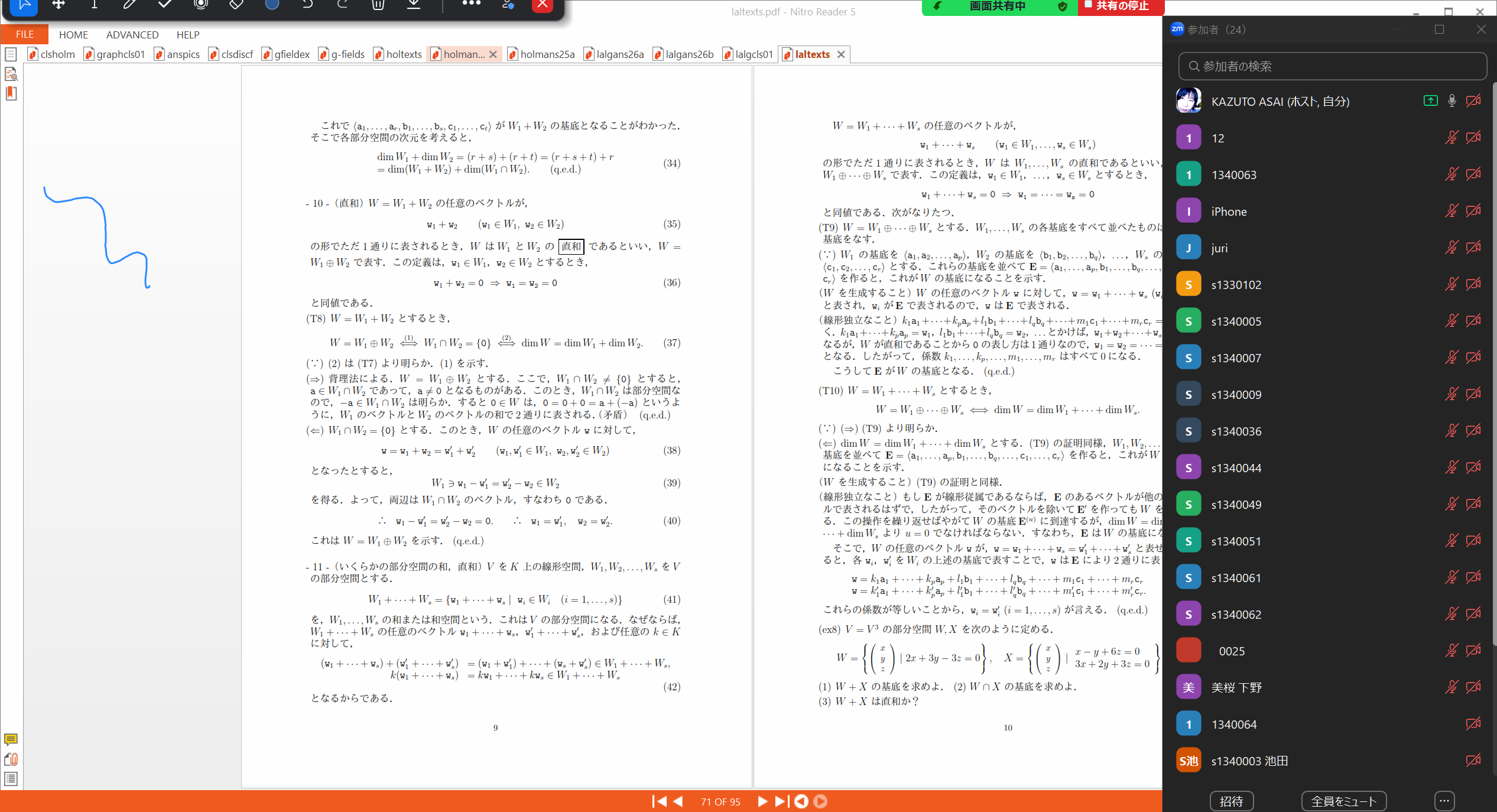Open more annotation options (three dots)

(x=471, y=4)
